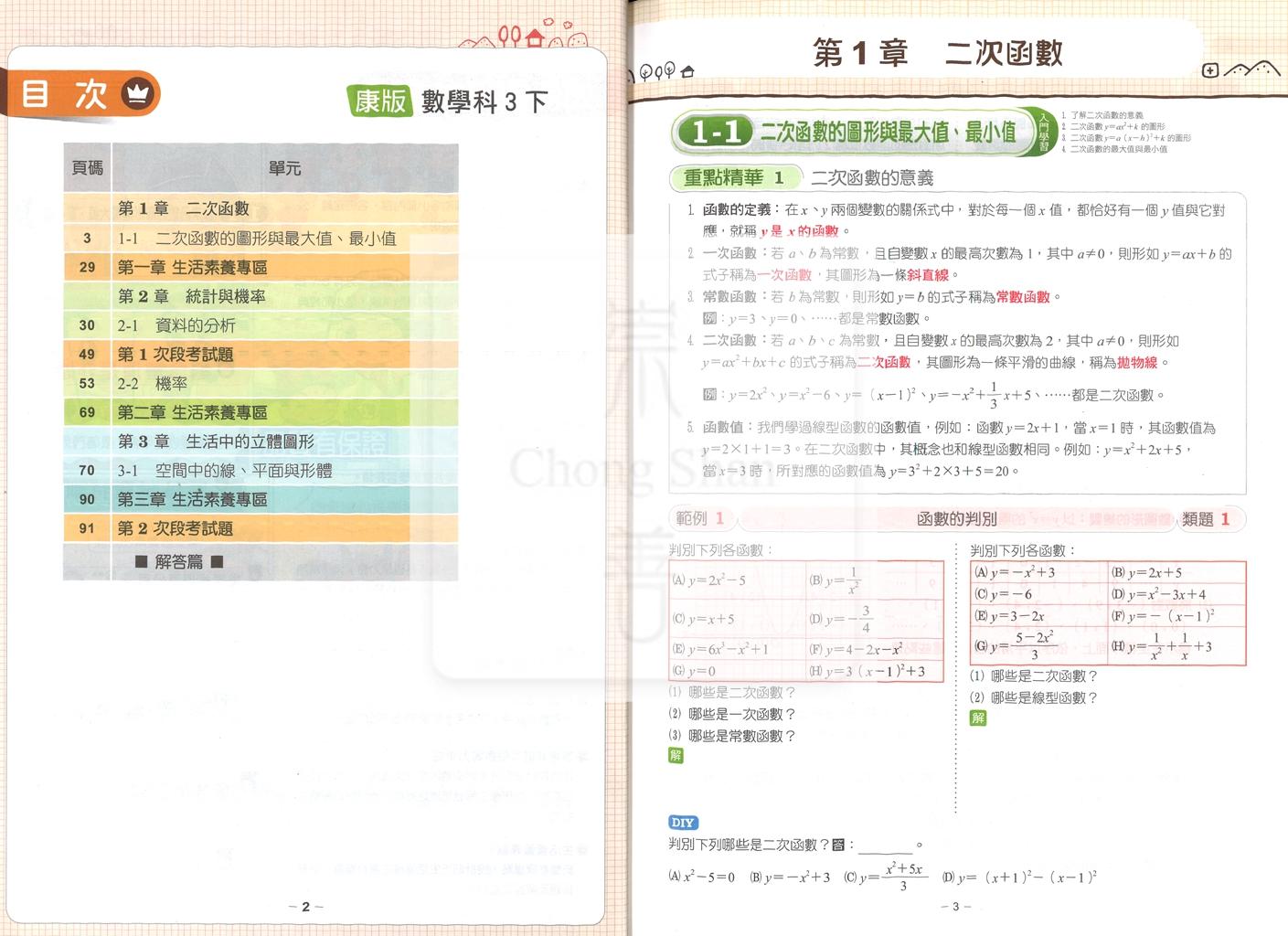Click the blue DIY badge
This screenshot has width=1288, height=936.
(x=683, y=823)
